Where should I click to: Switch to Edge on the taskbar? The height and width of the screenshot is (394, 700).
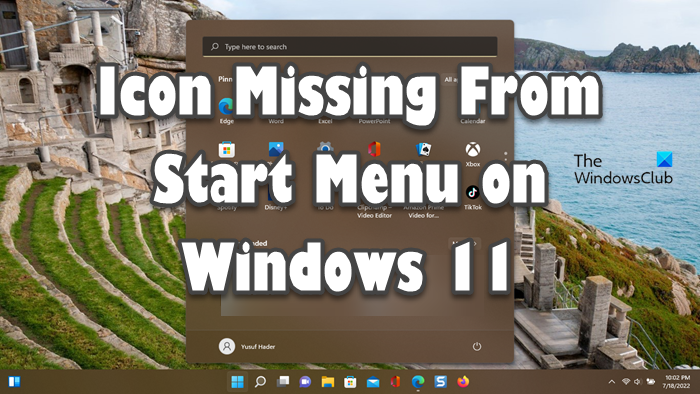pos(418,382)
